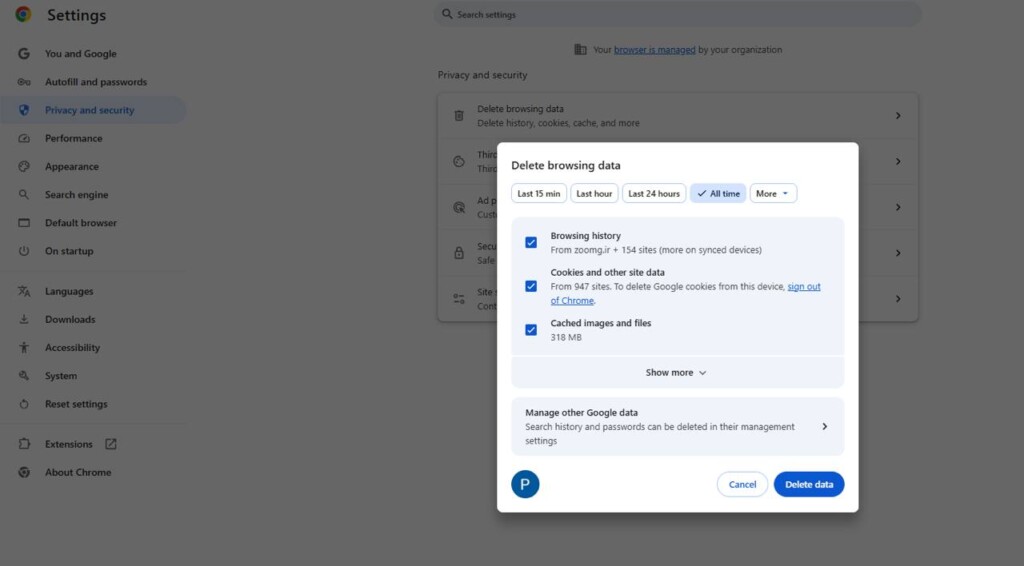This screenshot has width=1024, height=566.
Task: Open the More time range dropdown
Action: pyautogui.click(x=773, y=194)
